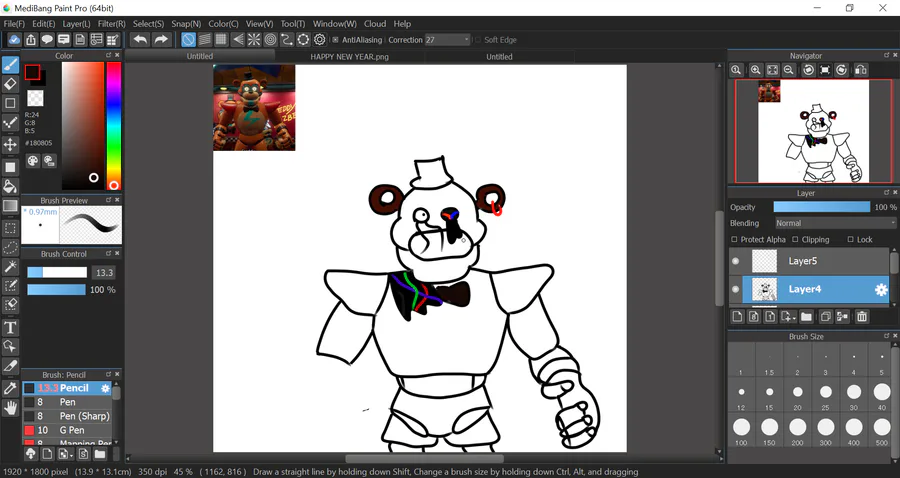This screenshot has height=478, width=900.
Task: Float the Brush list panel
Action: (108, 374)
